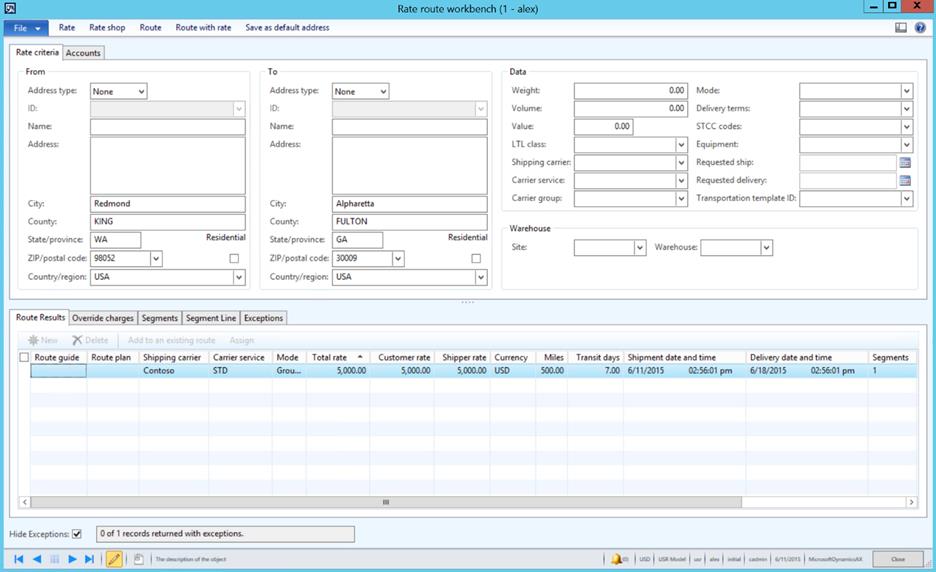This screenshot has width=936, height=572.
Task: Toggle From address Residential checkbox
Action: pos(234,259)
